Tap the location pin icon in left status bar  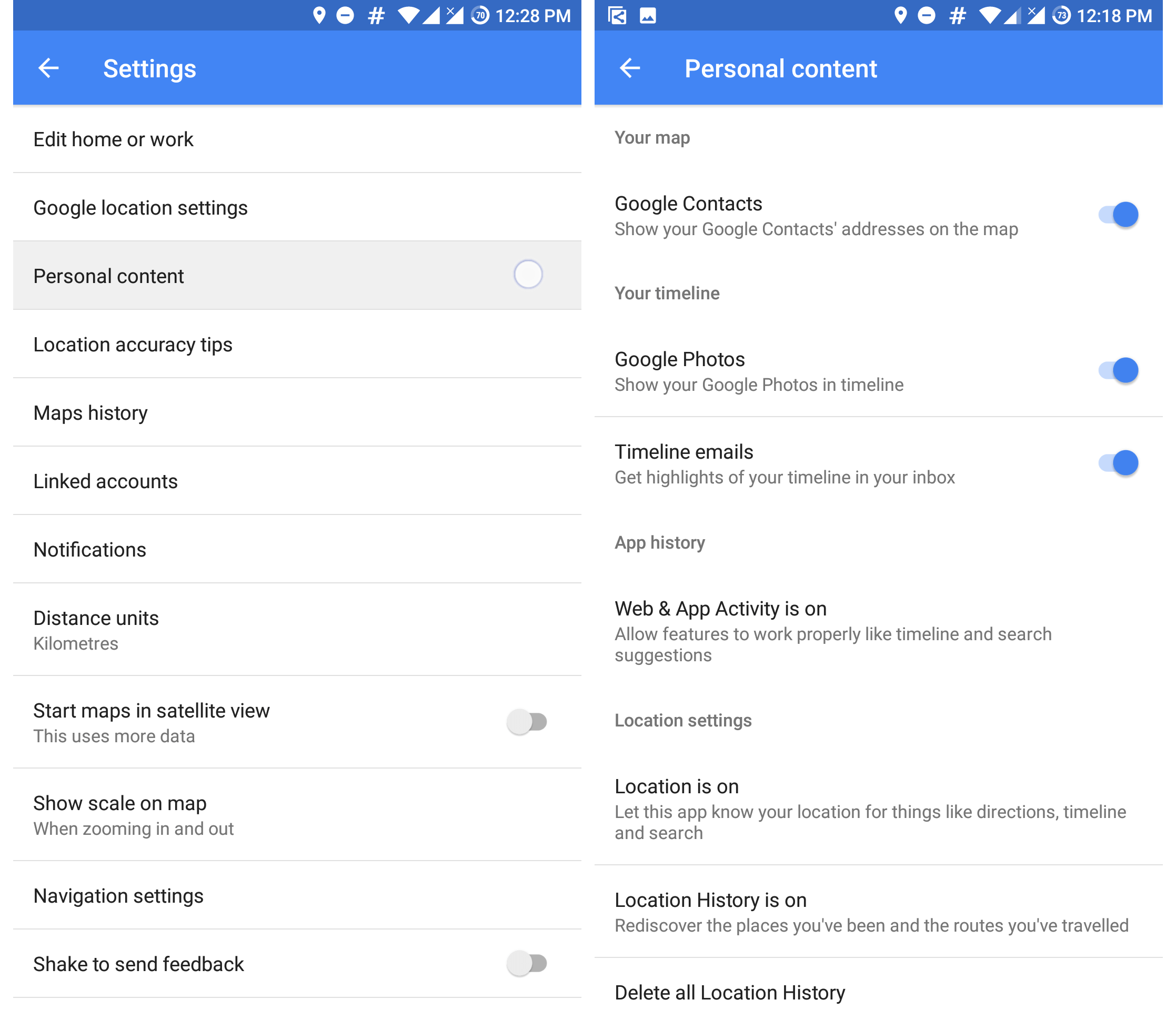[x=319, y=15]
